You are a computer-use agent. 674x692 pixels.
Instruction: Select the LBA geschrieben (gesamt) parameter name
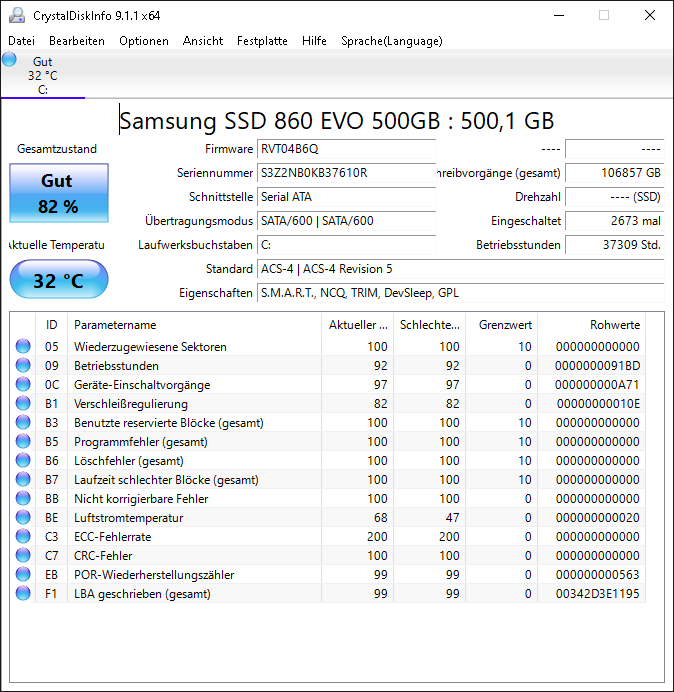142,594
